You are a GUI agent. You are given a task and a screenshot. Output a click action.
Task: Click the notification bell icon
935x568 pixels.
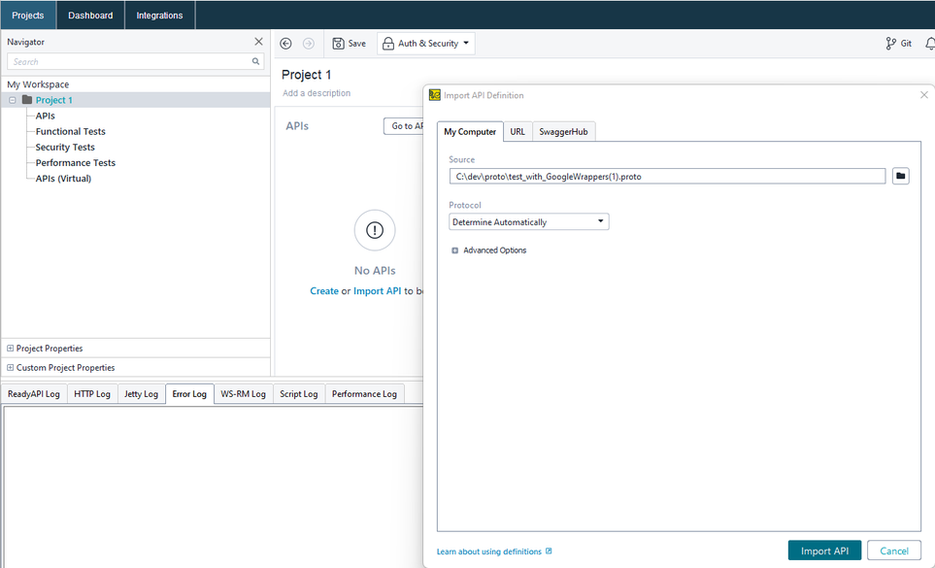click(x=929, y=44)
